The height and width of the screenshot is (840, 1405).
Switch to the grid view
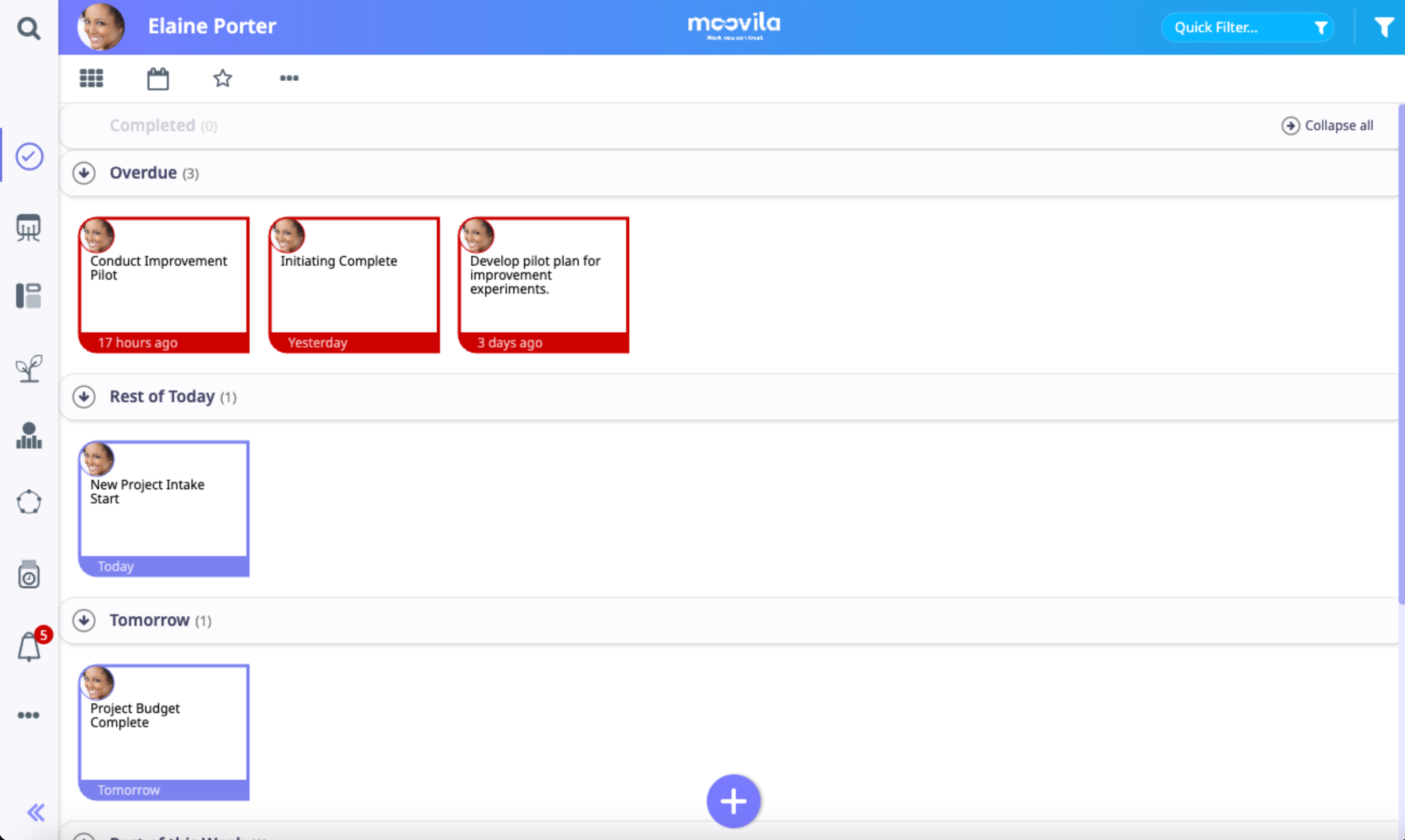91,78
